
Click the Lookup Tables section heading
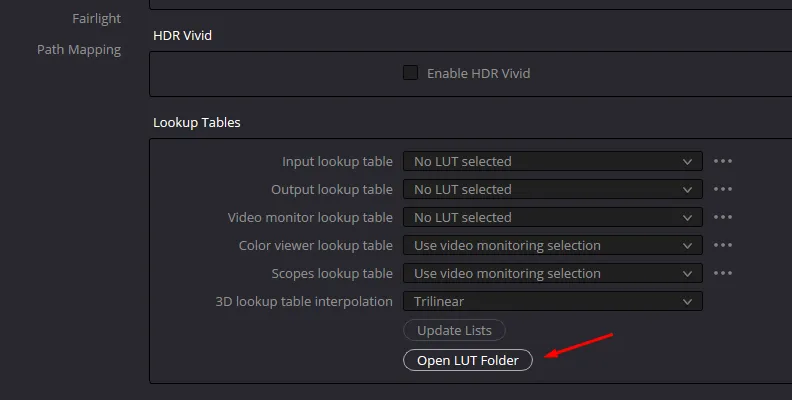pos(196,122)
